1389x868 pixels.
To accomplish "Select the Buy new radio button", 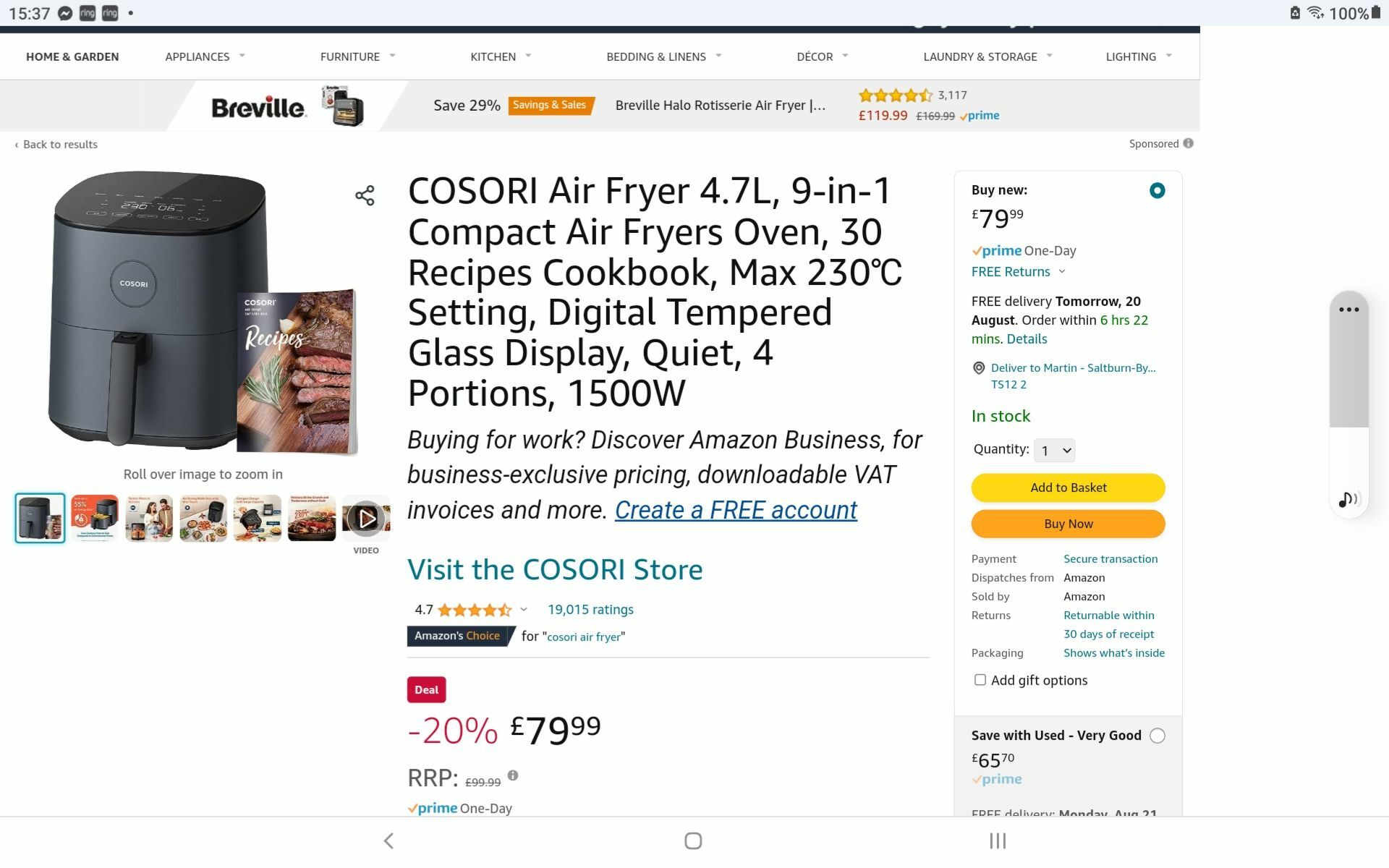I will tap(1157, 190).
